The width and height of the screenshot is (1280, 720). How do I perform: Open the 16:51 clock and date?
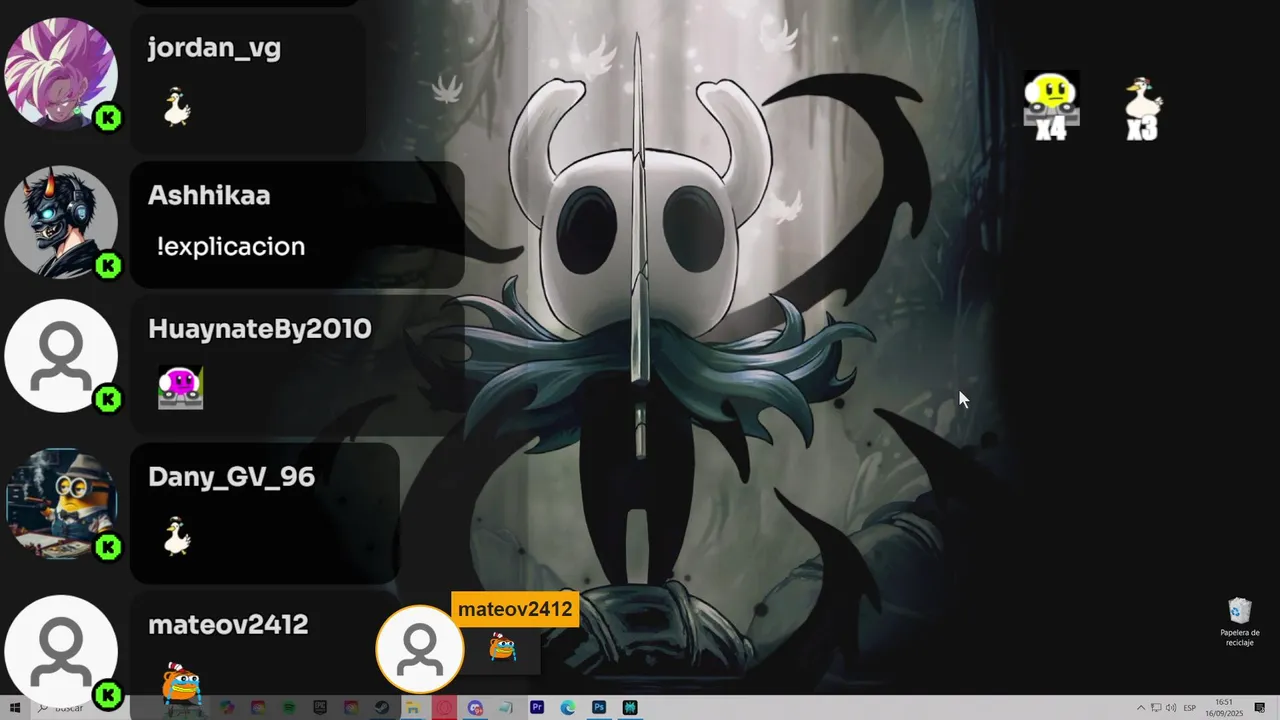pos(1224,708)
